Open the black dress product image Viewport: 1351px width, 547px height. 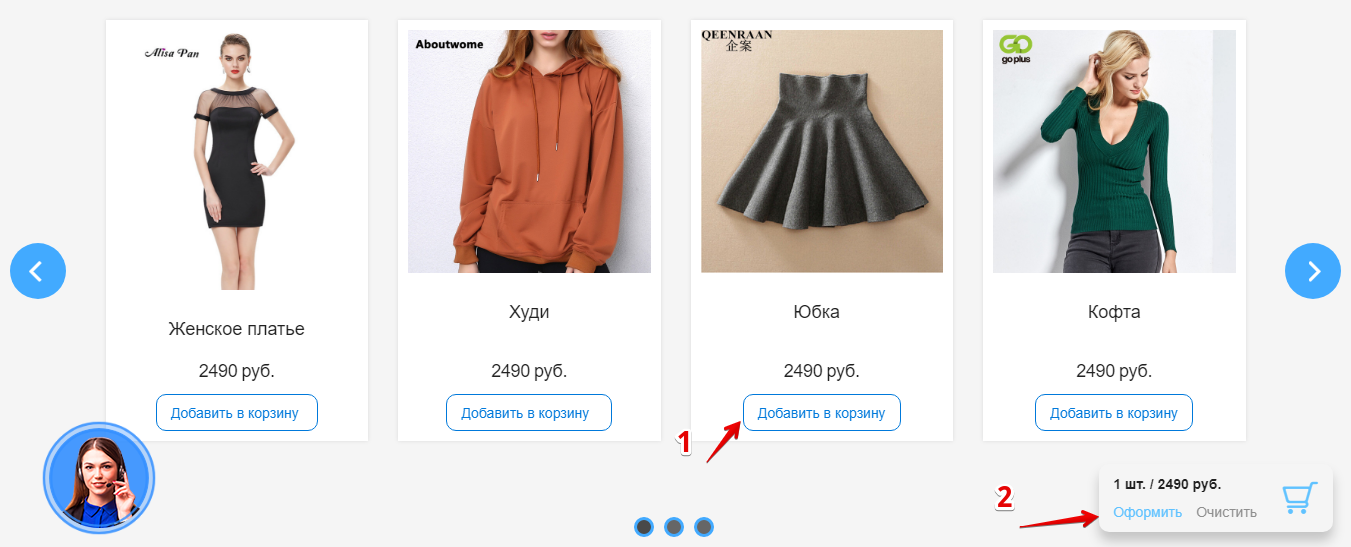[x=237, y=160]
